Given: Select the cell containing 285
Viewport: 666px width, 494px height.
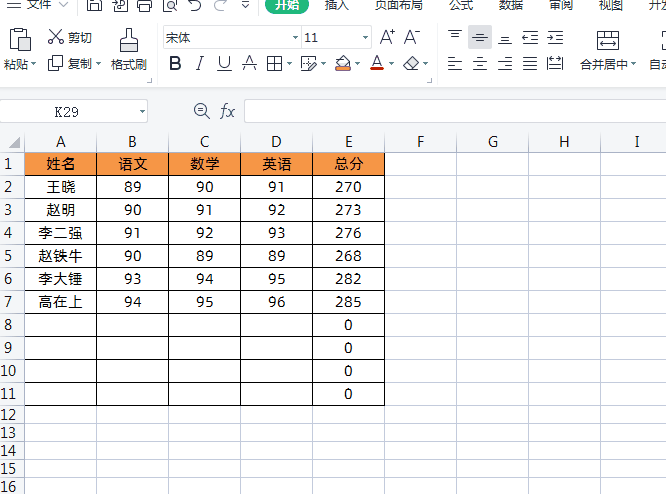Looking at the screenshot, I should [x=348, y=302].
